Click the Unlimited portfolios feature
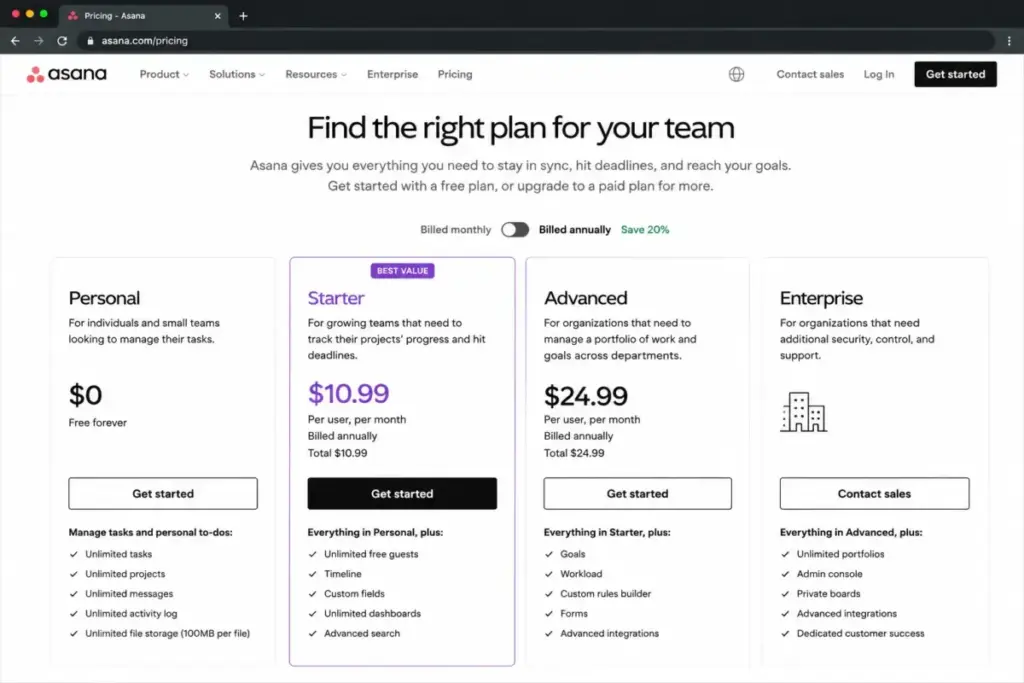The height and width of the screenshot is (683, 1024). (x=840, y=554)
